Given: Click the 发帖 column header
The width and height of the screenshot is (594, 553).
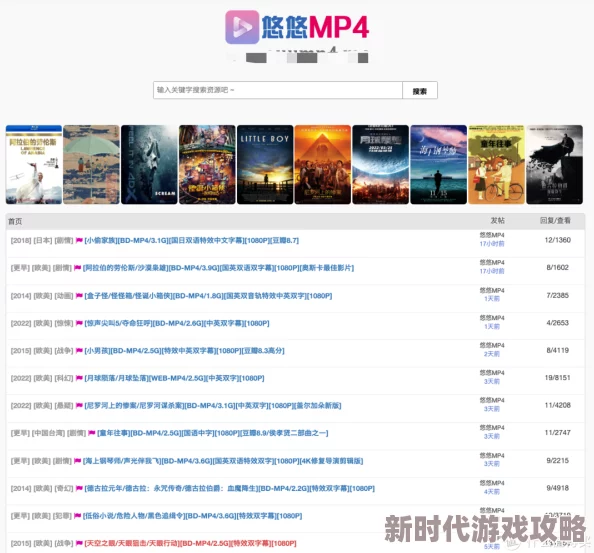Looking at the screenshot, I should click(x=497, y=221).
